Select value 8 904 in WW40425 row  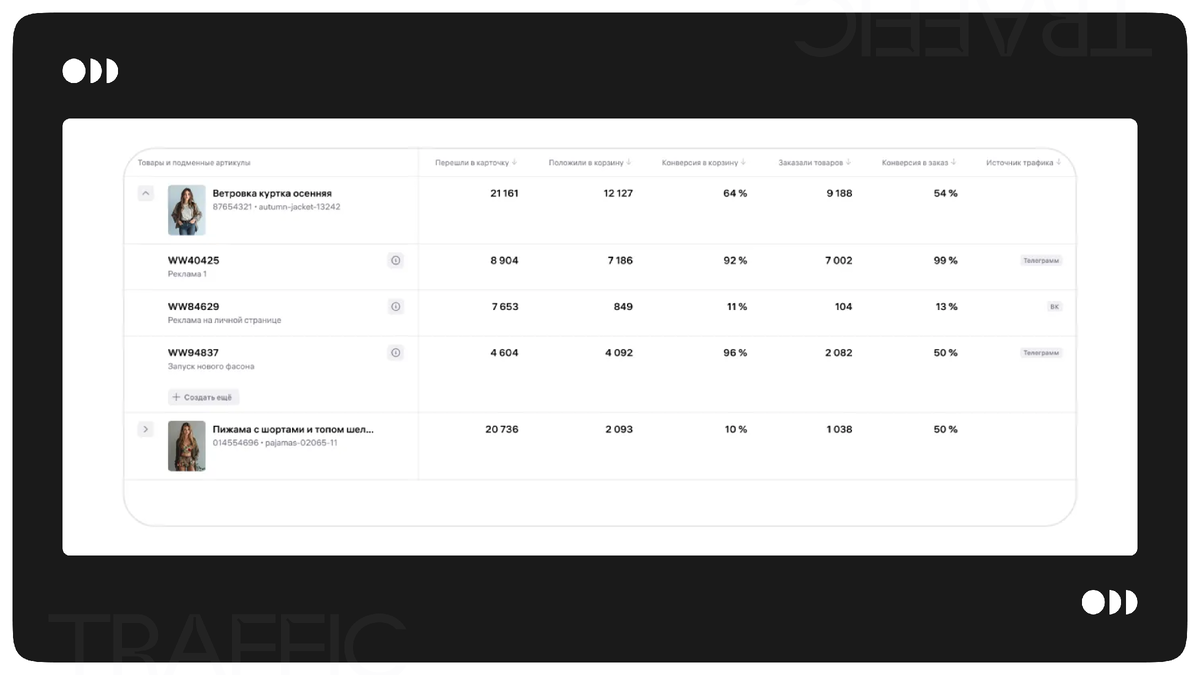coord(504,260)
